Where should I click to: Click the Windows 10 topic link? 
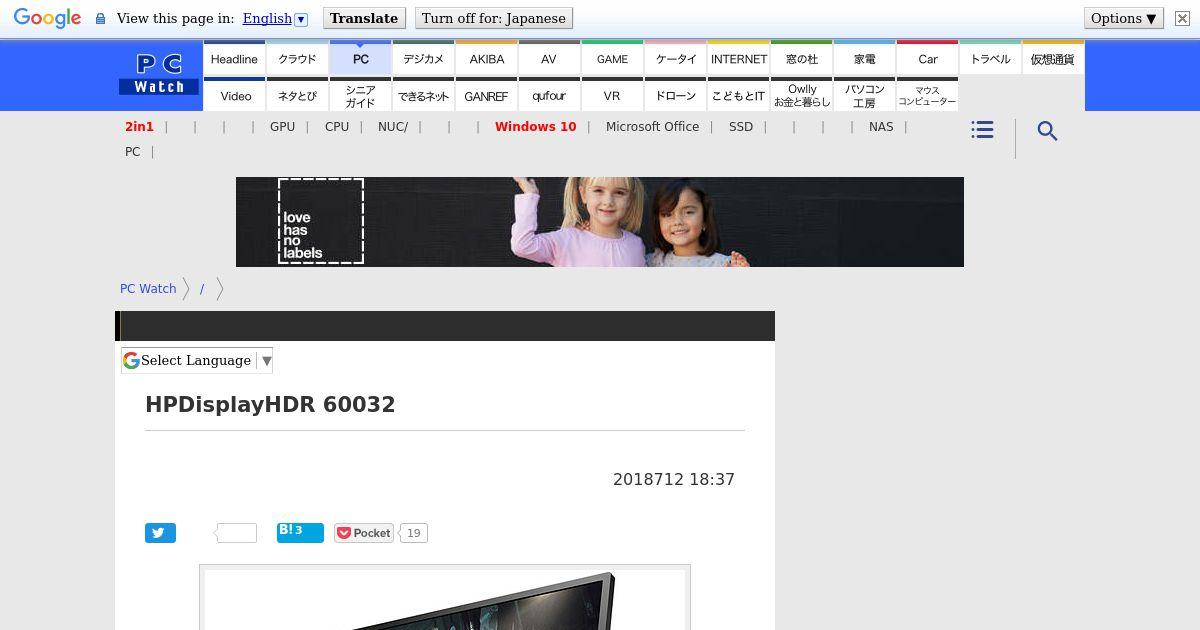pos(535,127)
